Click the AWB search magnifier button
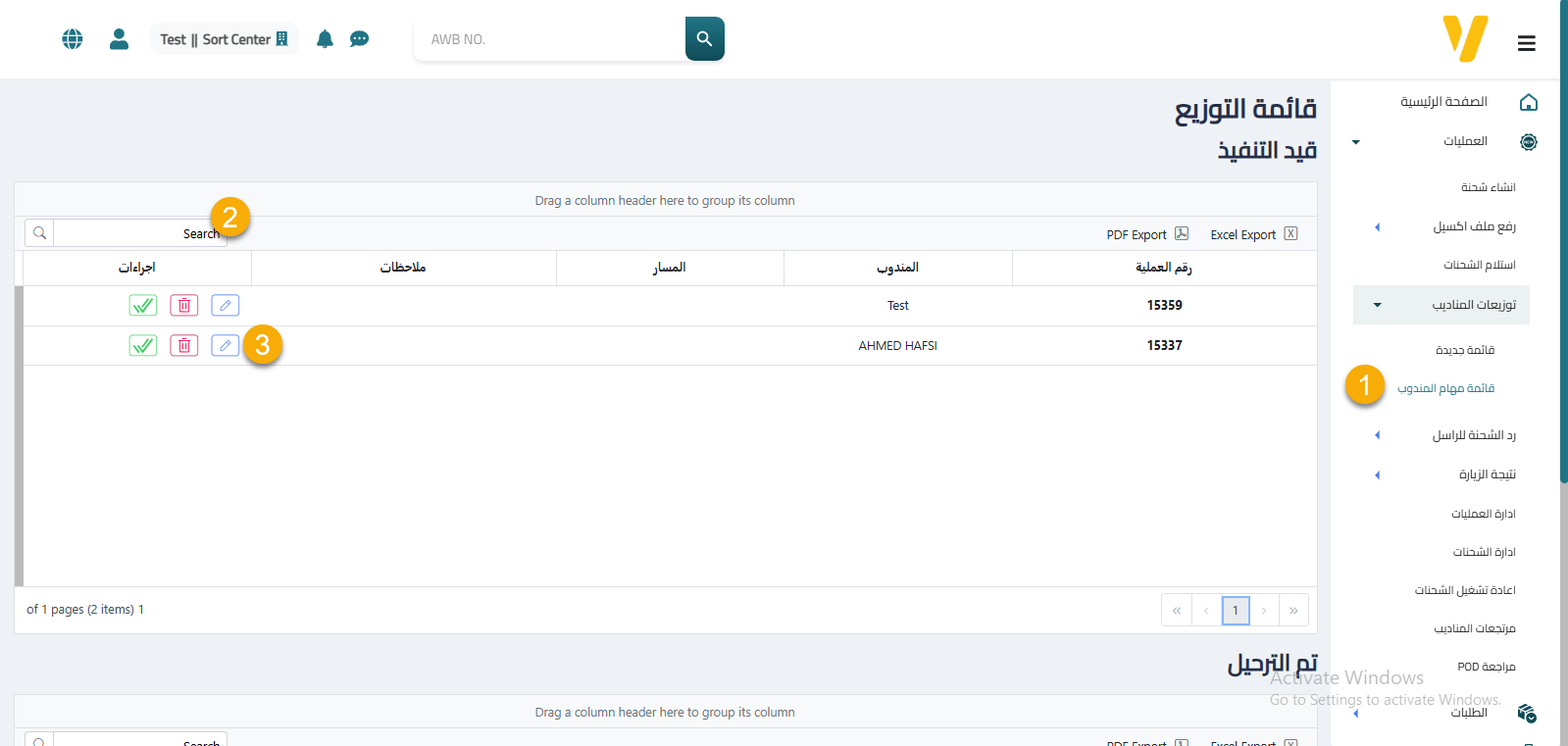The image size is (1568, 746). coord(704,39)
